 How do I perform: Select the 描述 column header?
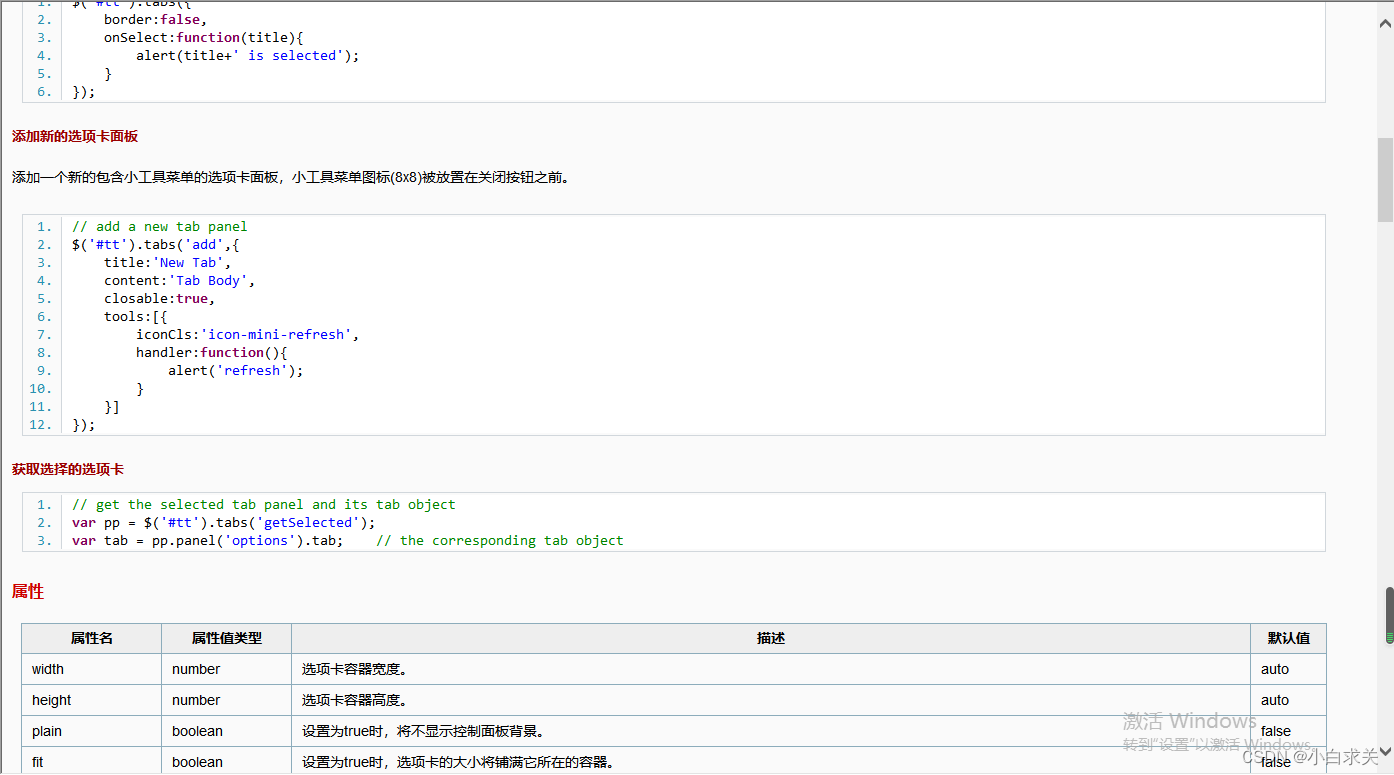coord(770,638)
